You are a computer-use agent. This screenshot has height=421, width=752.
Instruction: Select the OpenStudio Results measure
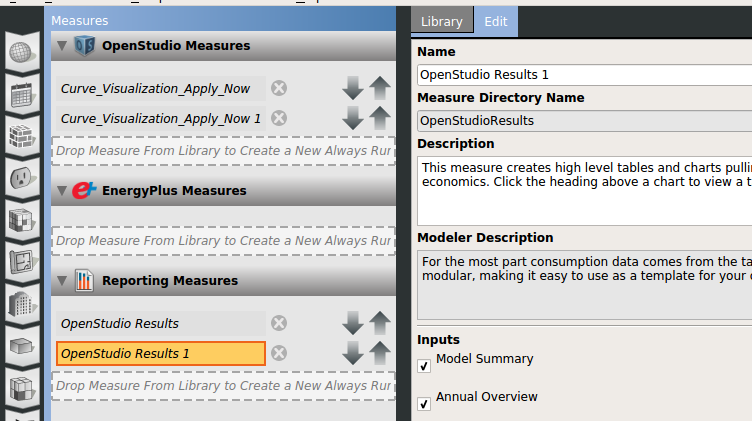pyautogui.click(x=161, y=323)
